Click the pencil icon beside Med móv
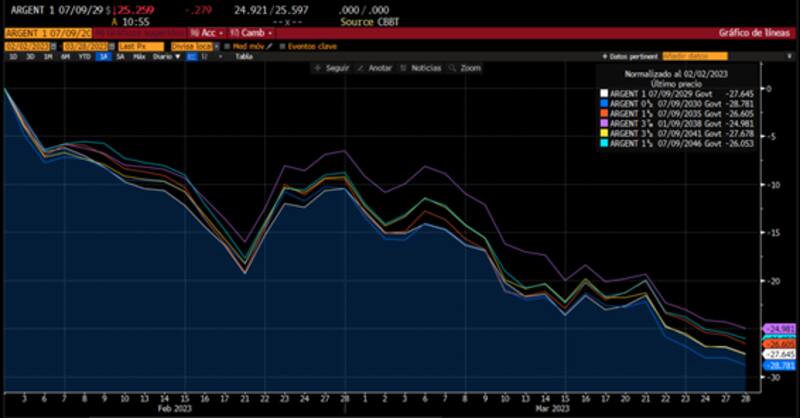The width and height of the screenshot is (800, 418). click(x=271, y=45)
